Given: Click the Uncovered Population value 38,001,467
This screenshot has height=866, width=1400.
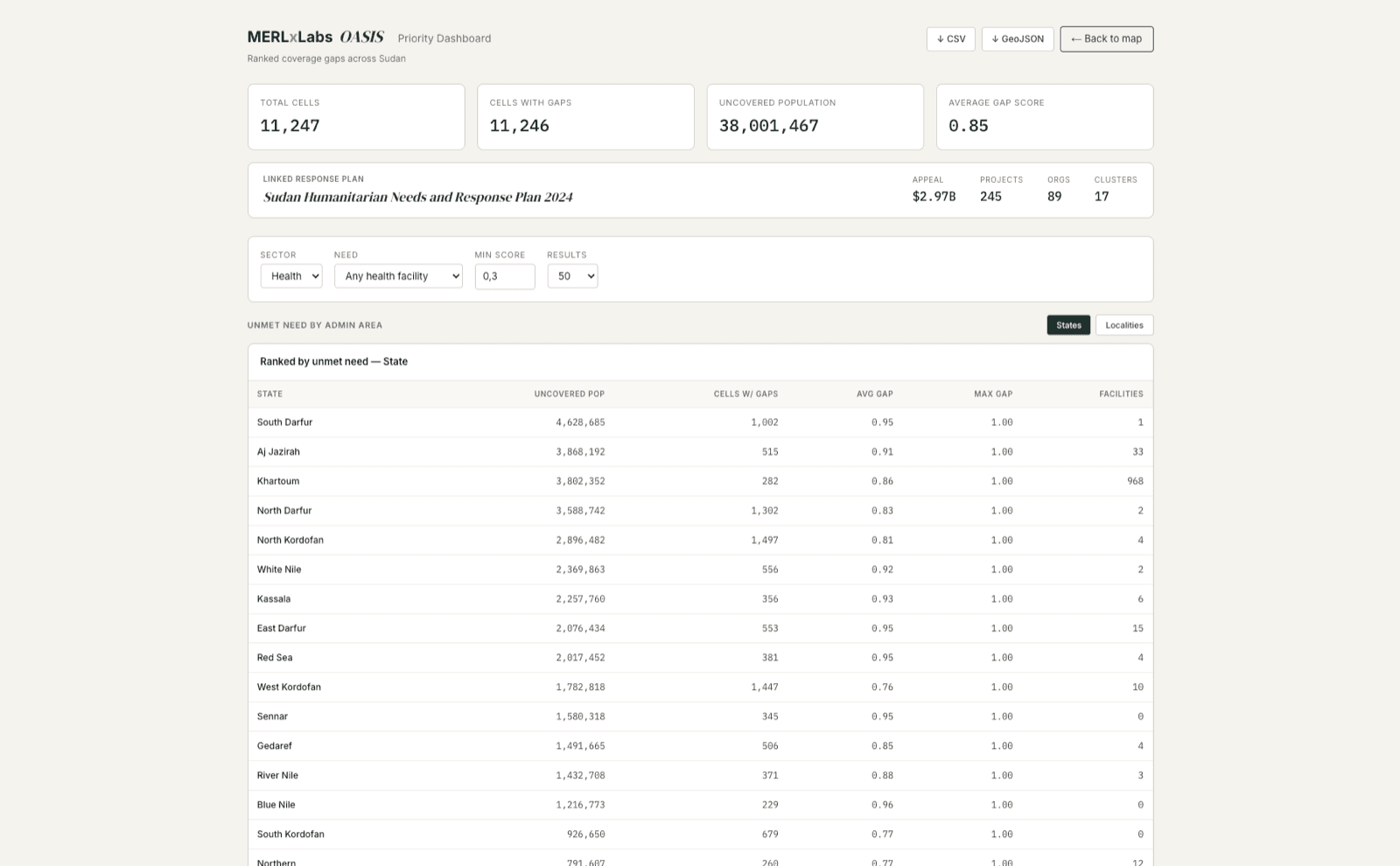Looking at the screenshot, I should [x=769, y=126].
